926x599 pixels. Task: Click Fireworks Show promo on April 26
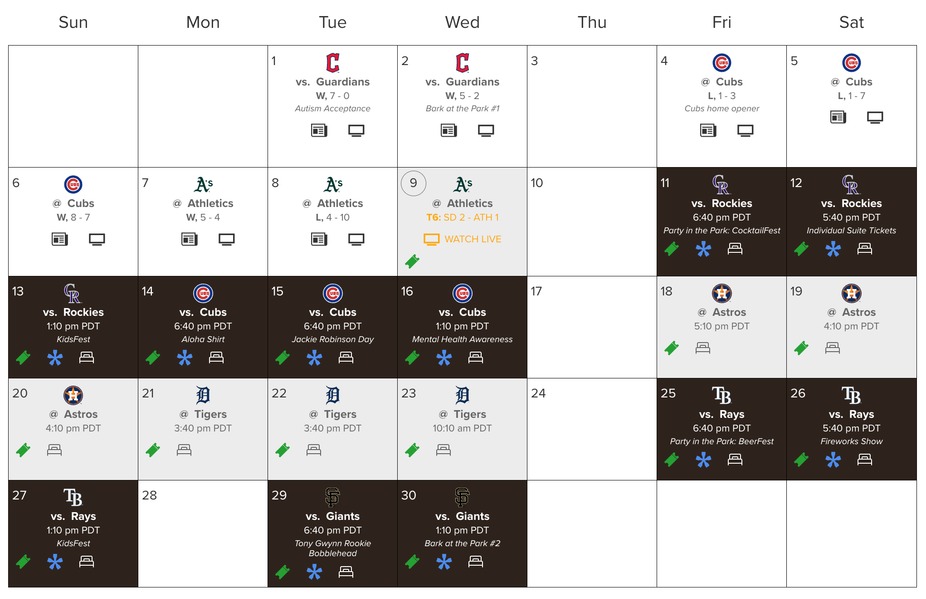coord(851,441)
